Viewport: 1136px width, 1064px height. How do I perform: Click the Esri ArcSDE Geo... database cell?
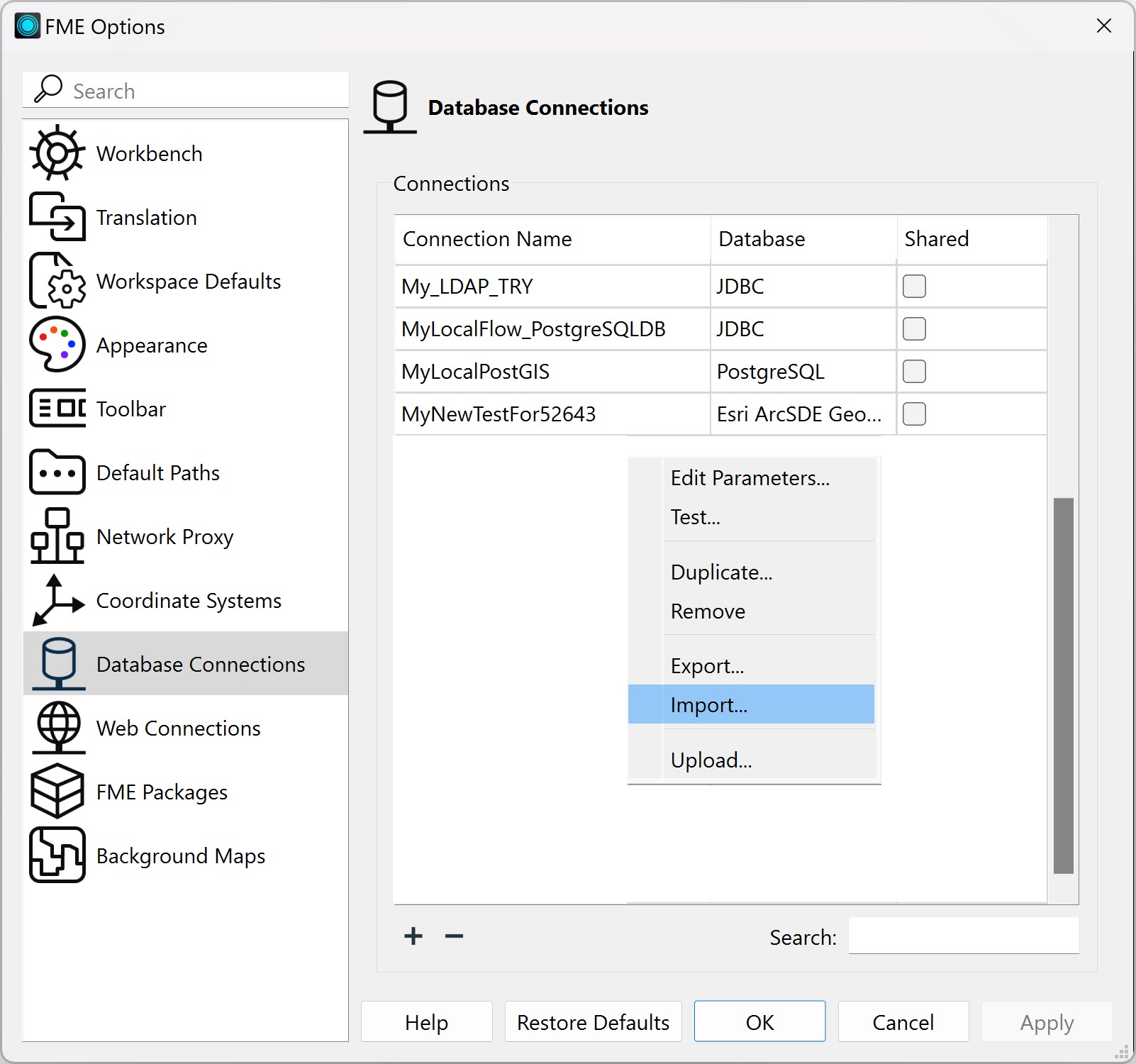pos(803,414)
